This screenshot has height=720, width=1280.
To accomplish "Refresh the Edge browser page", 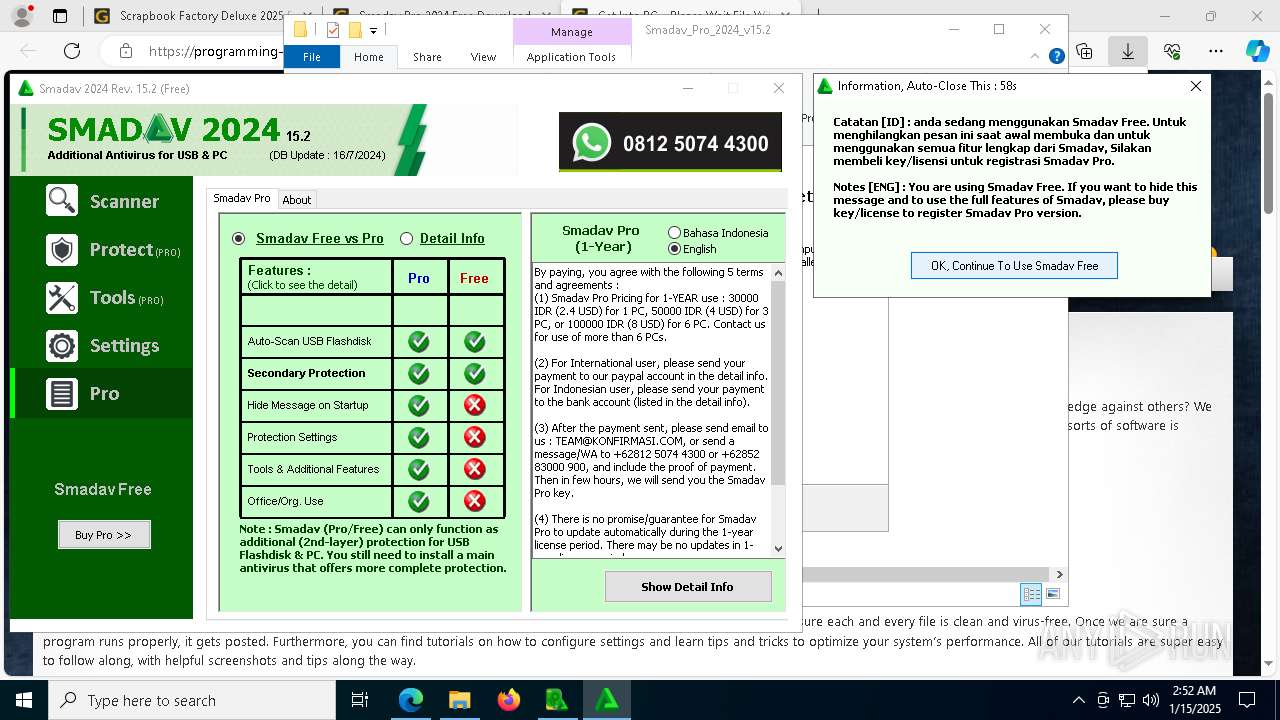I will [x=72, y=51].
